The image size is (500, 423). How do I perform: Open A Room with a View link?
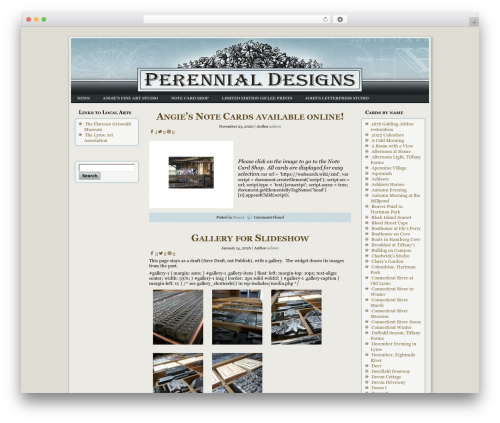(392, 146)
